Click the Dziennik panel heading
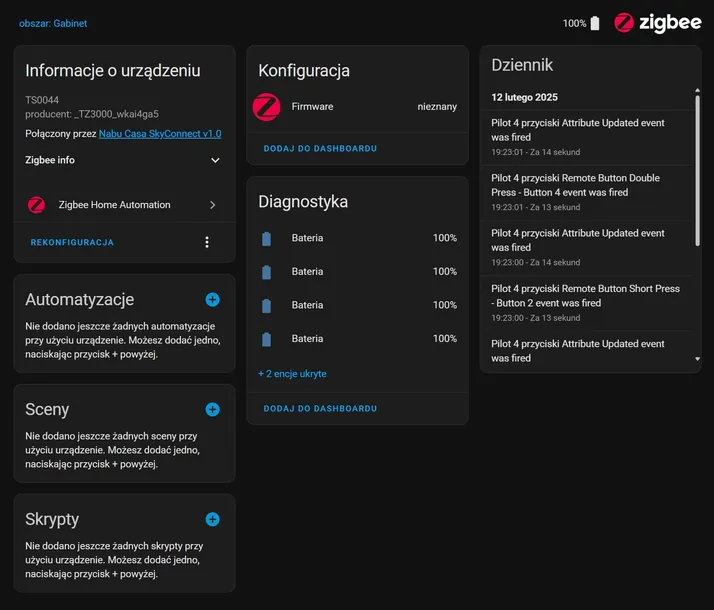Screen dimensions: 714x610 [522, 65]
